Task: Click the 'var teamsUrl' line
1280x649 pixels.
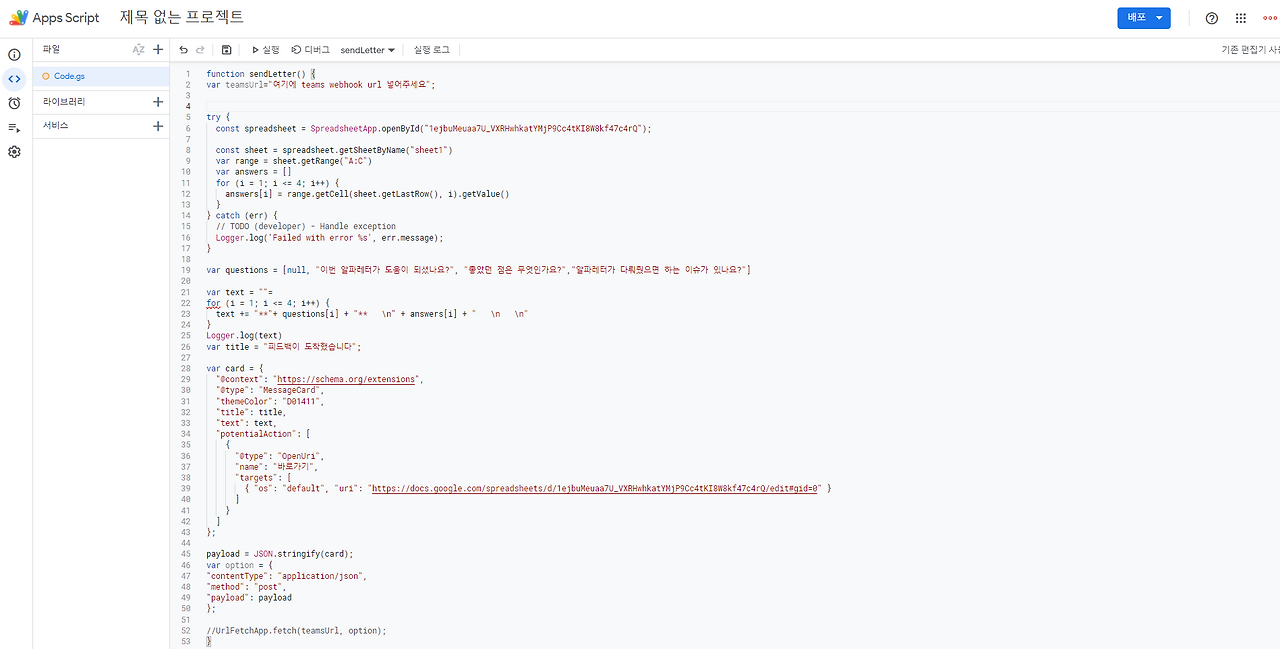Action: tap(322, 84)
